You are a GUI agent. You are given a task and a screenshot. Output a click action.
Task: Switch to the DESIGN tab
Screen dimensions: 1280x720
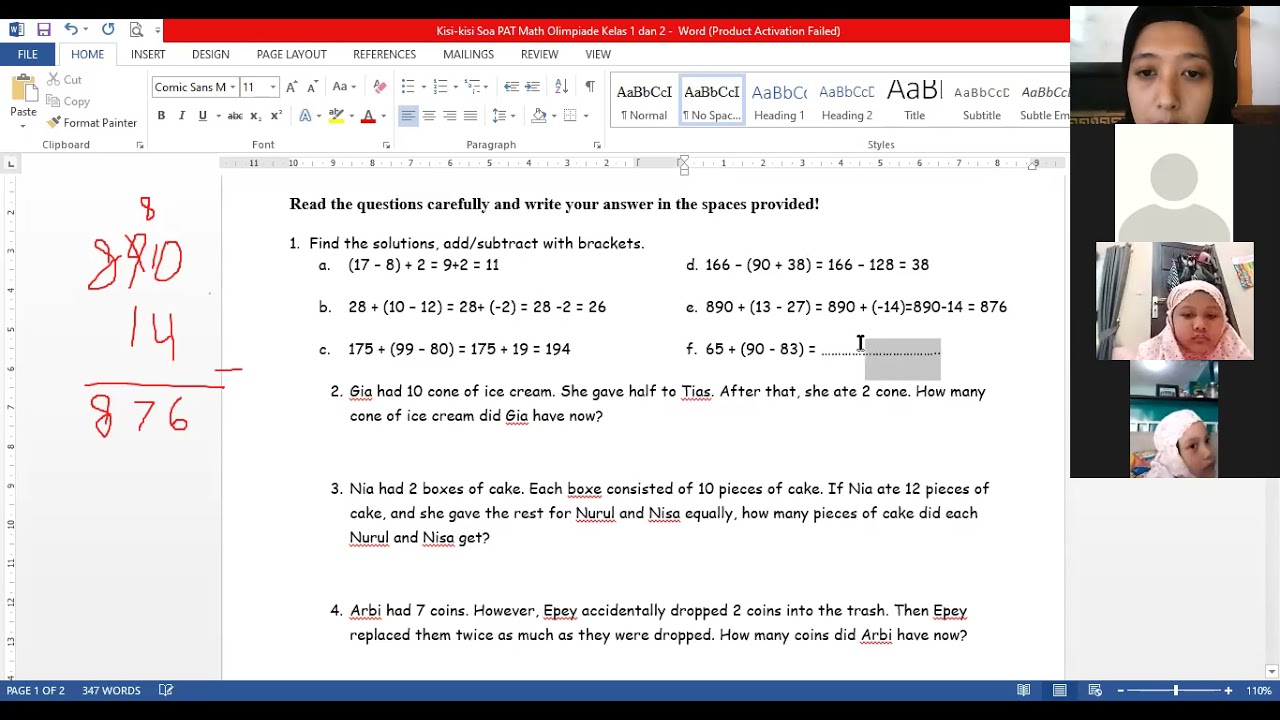[210, 54]
